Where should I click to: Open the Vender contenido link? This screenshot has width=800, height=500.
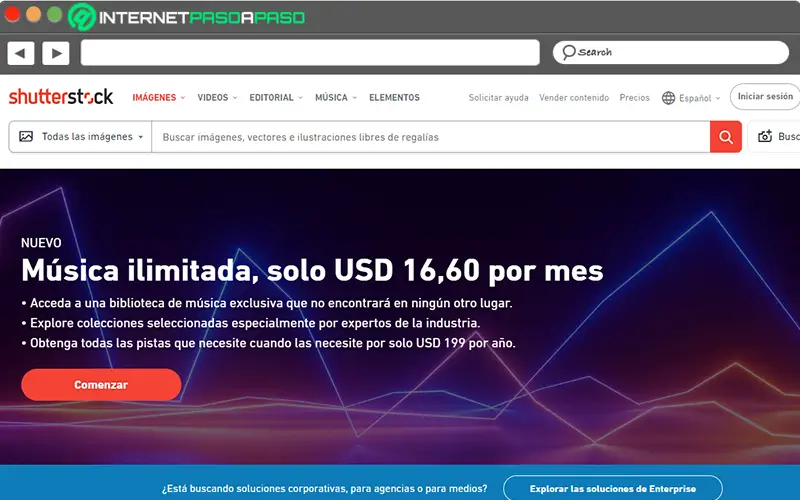[574, 97]
